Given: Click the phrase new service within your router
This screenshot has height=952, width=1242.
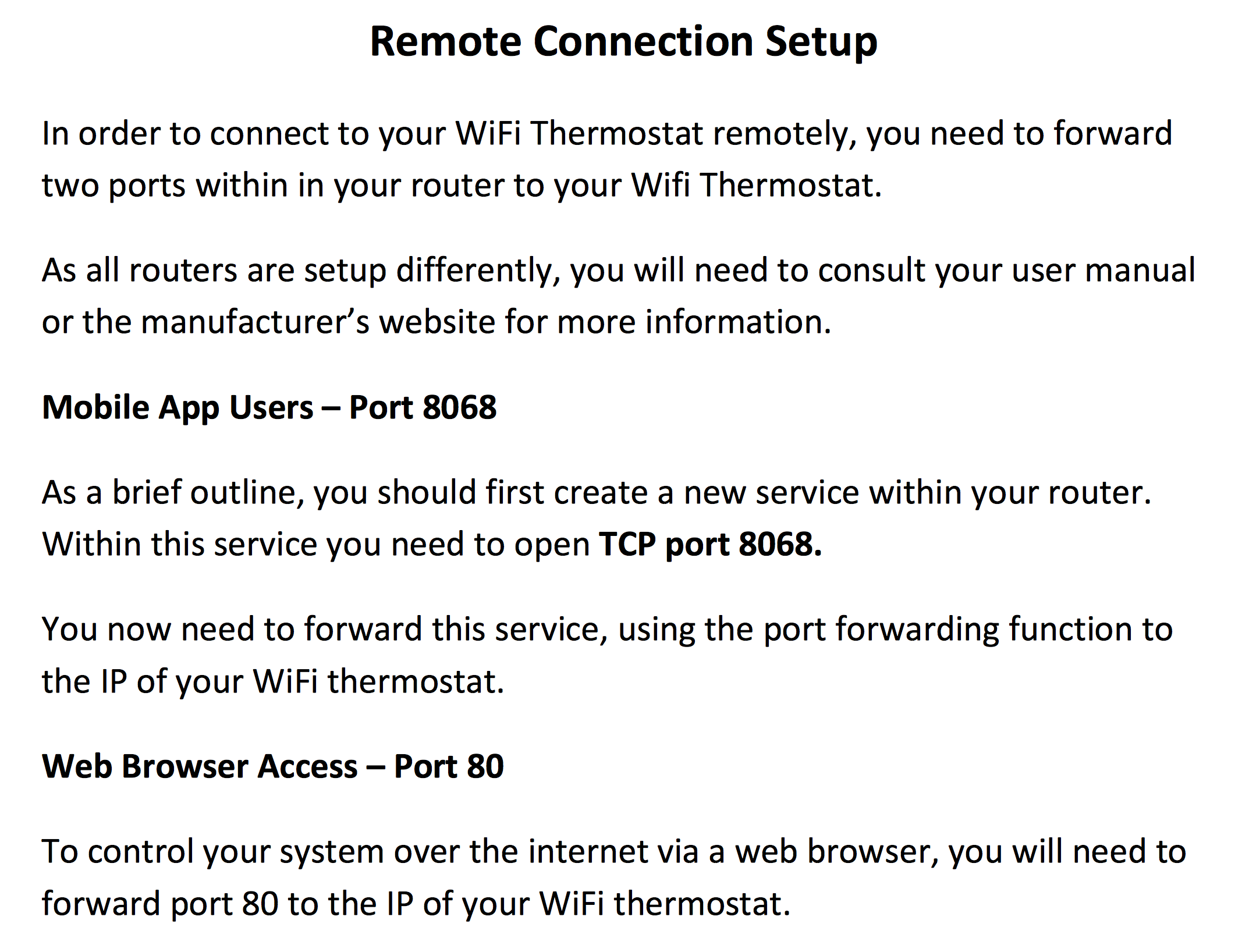Looking at the screenshot, I should click(x=918, y=493).
